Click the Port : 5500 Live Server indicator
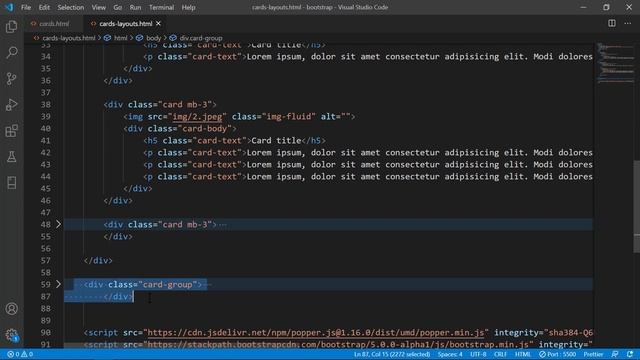Screen dimensions: 640x360 click(557, 354)
